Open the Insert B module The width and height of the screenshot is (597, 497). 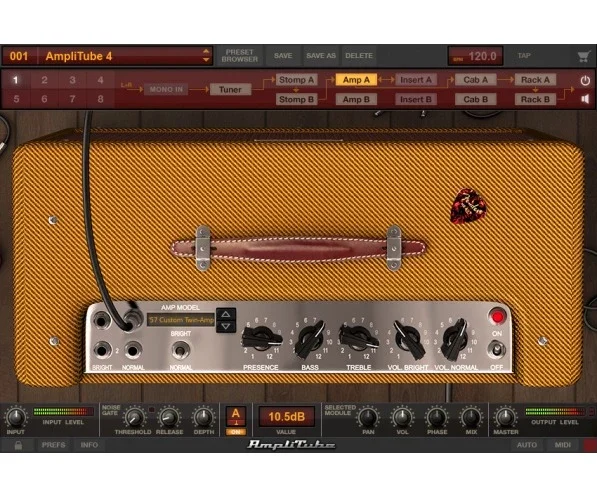416,99
